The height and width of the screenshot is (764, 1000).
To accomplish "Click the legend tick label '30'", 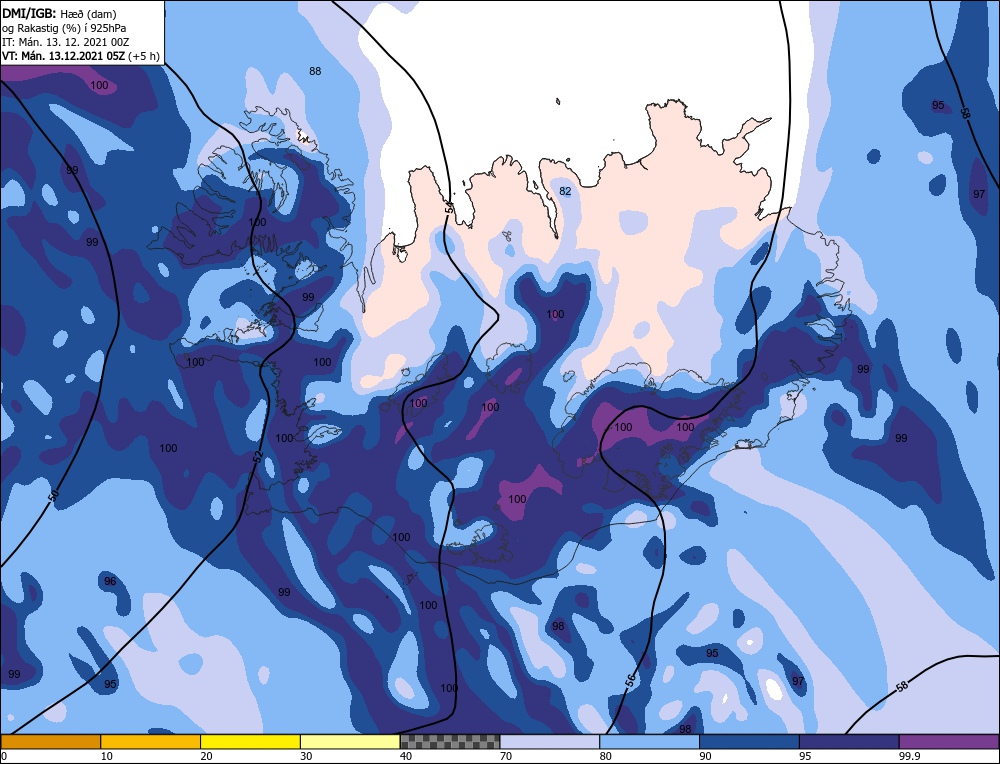I will click(306, 756).
